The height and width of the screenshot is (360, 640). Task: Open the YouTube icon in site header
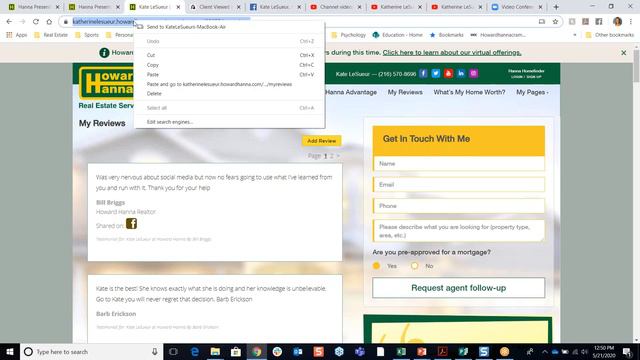pyautogui.click(x=448, y=73)
